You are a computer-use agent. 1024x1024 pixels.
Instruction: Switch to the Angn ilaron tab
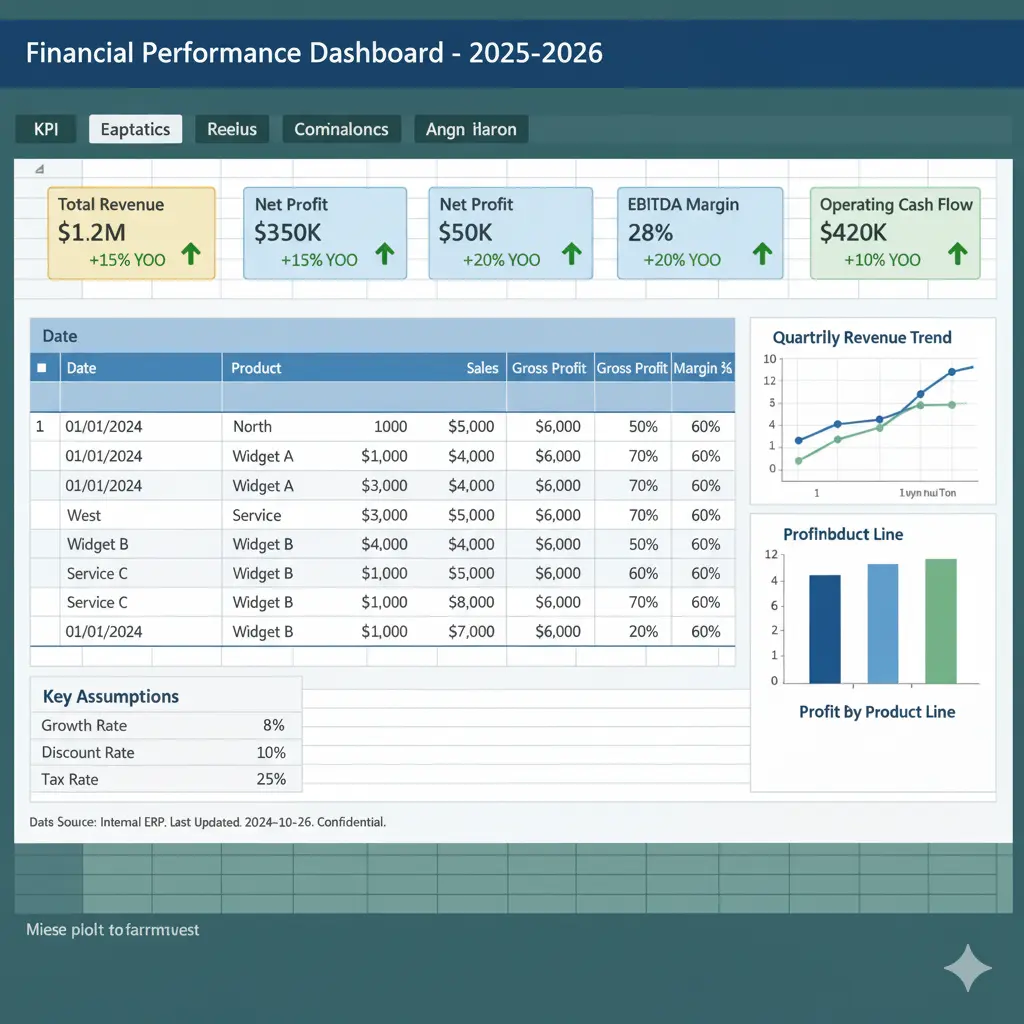(470, 128)
